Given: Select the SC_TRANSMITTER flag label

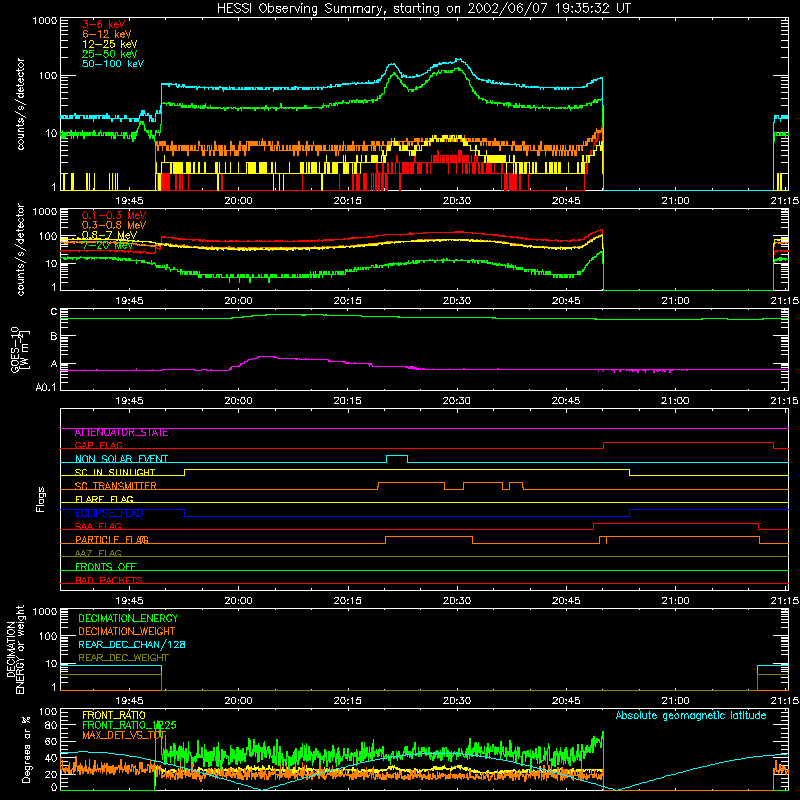Looking at the screenshot, I should [115, 486].
